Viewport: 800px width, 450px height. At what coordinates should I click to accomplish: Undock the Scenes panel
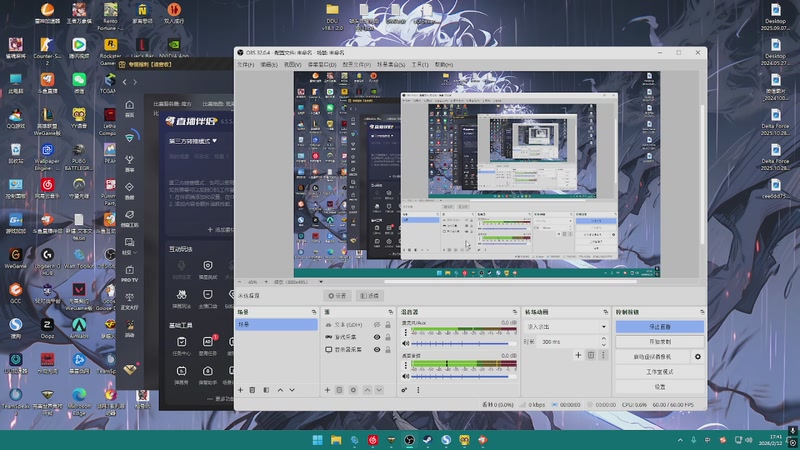[314, 312]
